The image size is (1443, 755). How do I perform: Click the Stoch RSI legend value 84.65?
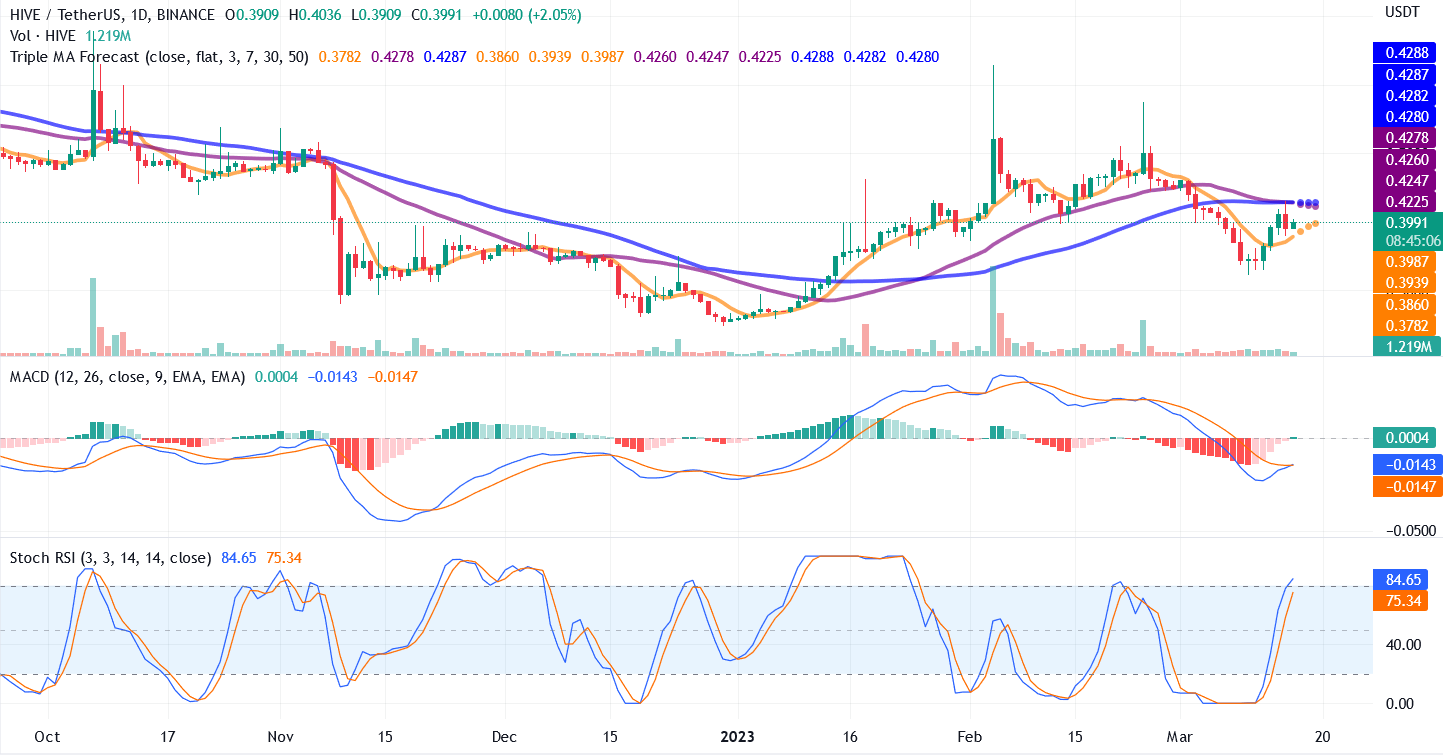pyautogui.click(x=238, y=557)
